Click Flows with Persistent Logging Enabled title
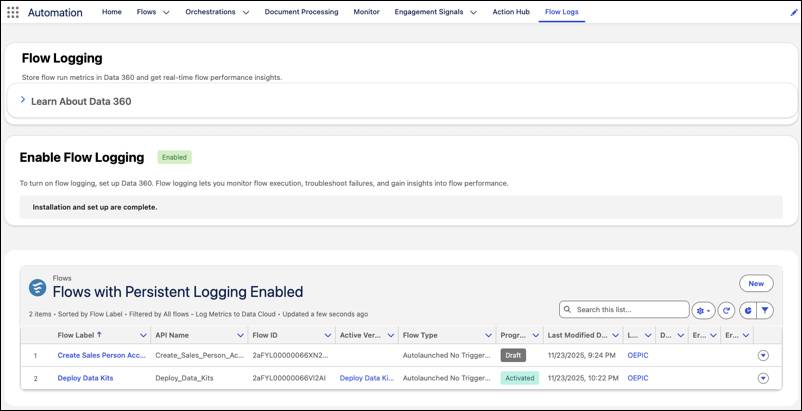The width and height of the screenshot is (802, 411). click(178, 292)
